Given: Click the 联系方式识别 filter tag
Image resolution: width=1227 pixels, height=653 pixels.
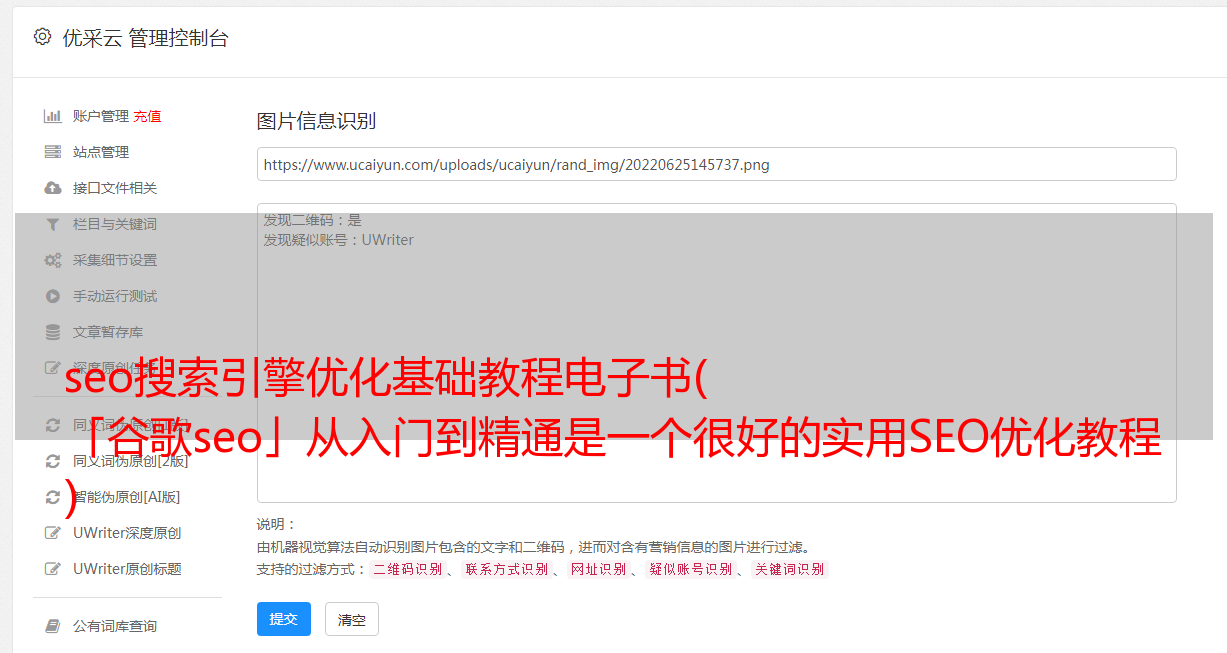Looking at the screenshot, I should [x=507, y=569].
